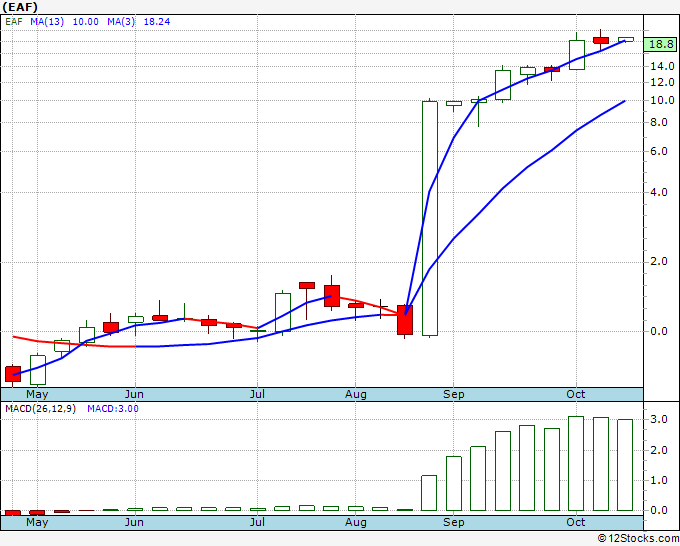Click the Oct marker on price timeline
The width and height of the screenshot is (680, 546).
(x=576, y=394)
